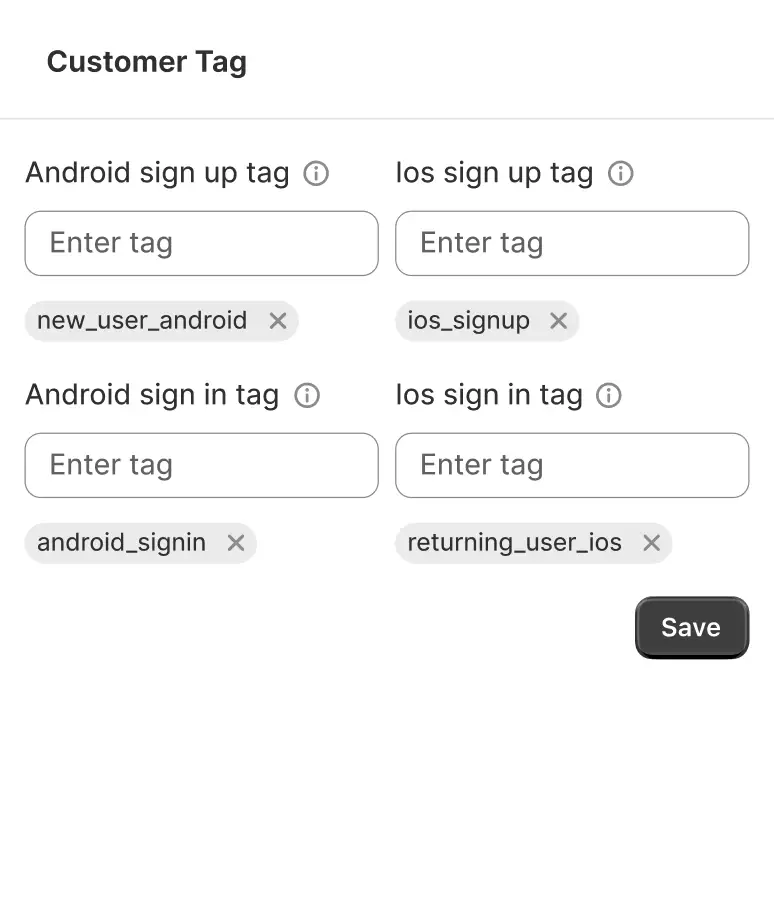Click the Customer Tag heading
The height and width of the screenshot is (921, 774).
(x=147, y=62)
